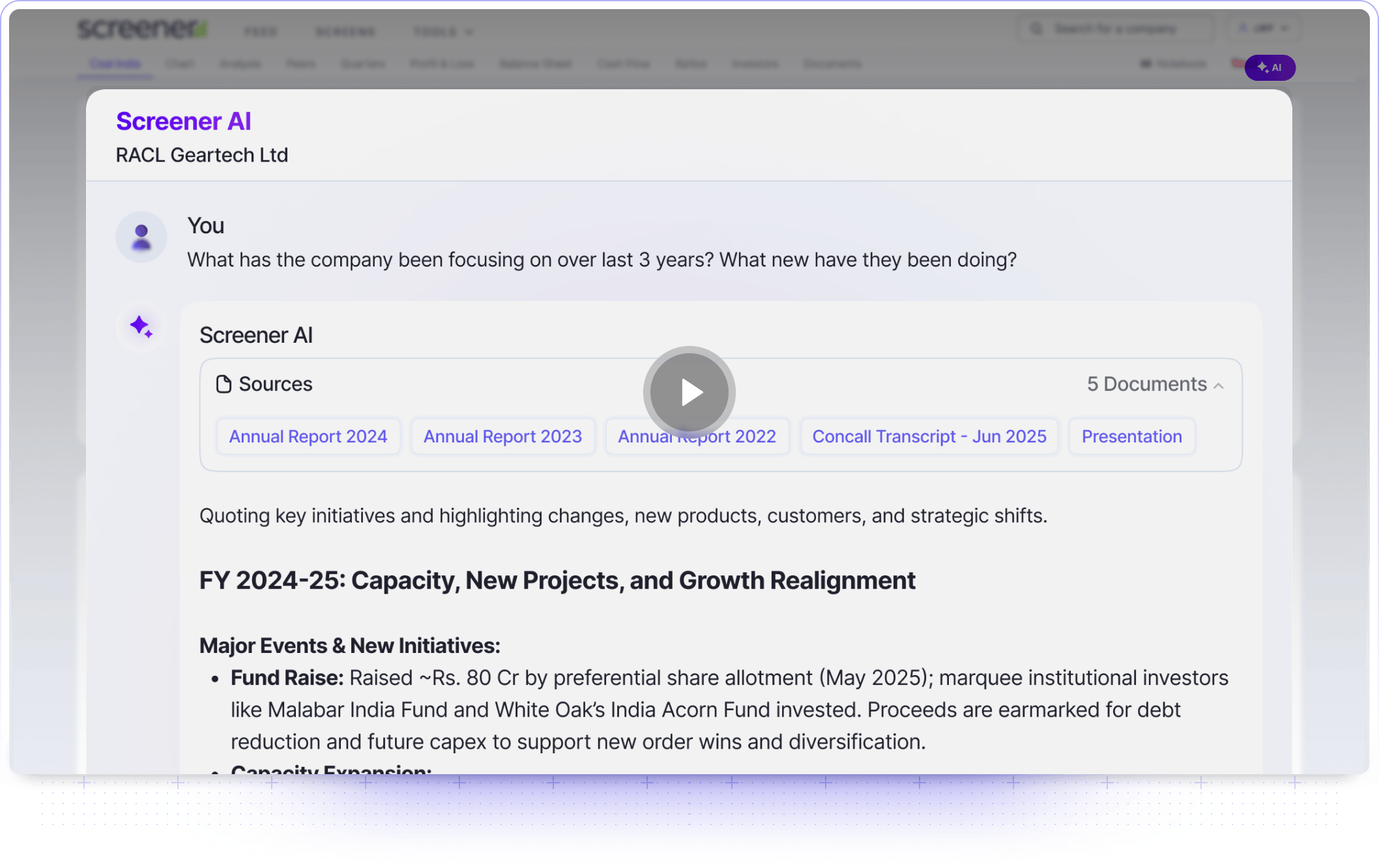1379x868 pixels.
Task: Collapse the 5 Documents sources list
Action: coord(1155,384)
